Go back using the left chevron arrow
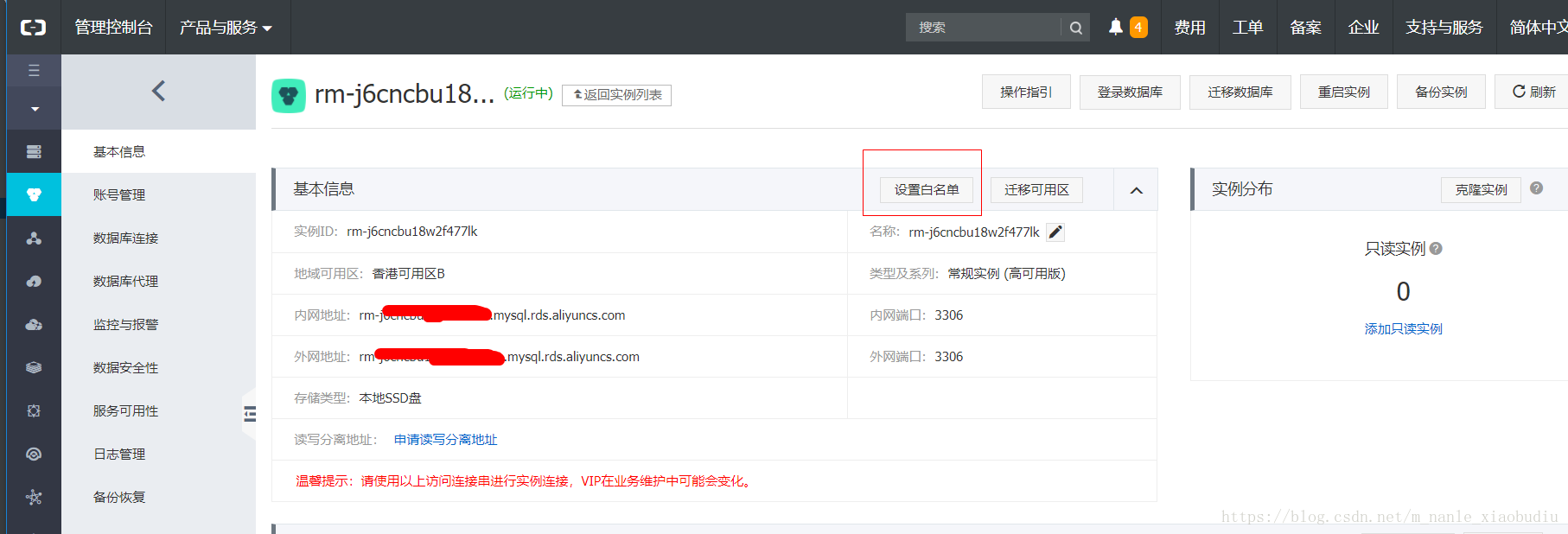This screenshot has width=1568, height=534. pyautogui.click(x=158, y=91)
